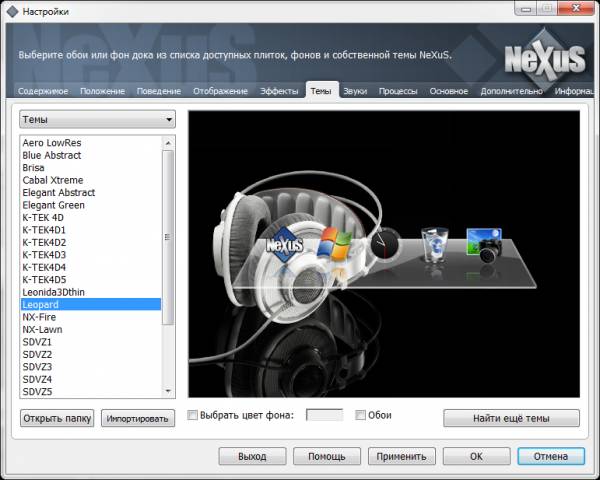Click the theme list scroll up arrow
The width and height of the screenshot is (600, 480).
(x=168, y=143)
